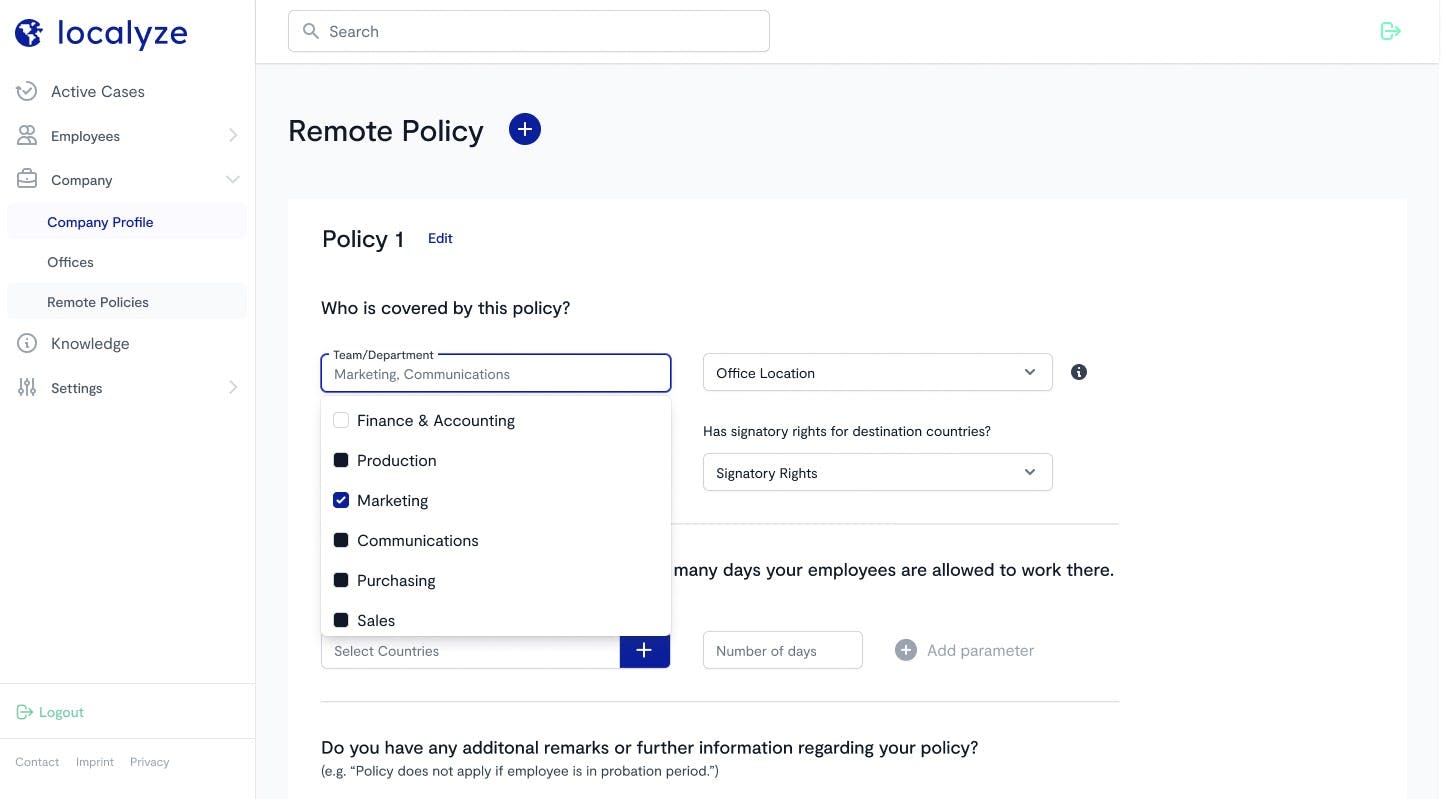Open Active Cases via its clock icon
1442x799 pixels.
click(26, 91)
